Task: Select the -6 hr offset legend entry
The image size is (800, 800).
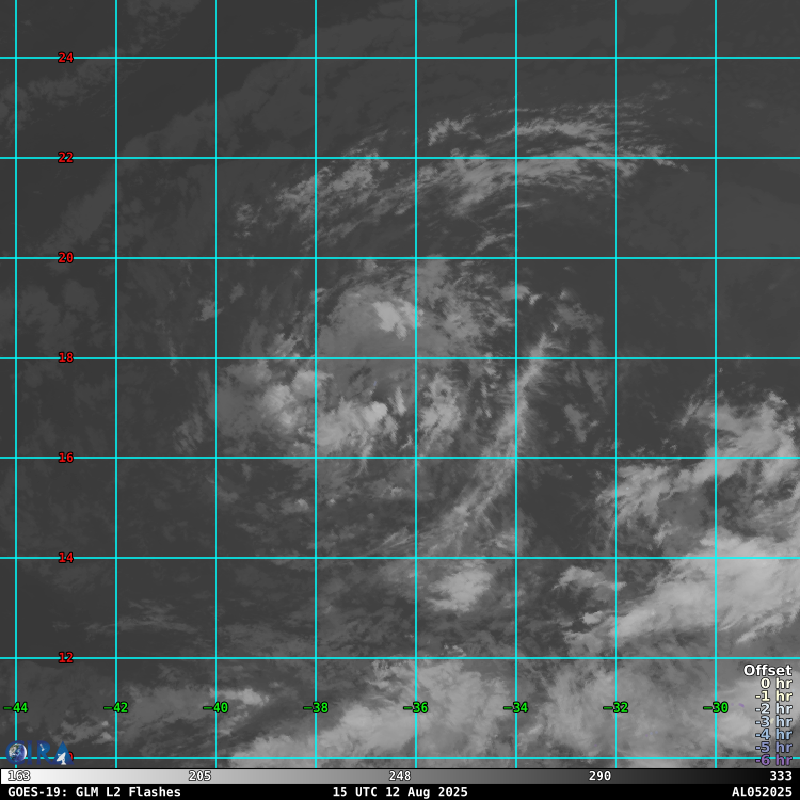Action: (x=773, y=760)
